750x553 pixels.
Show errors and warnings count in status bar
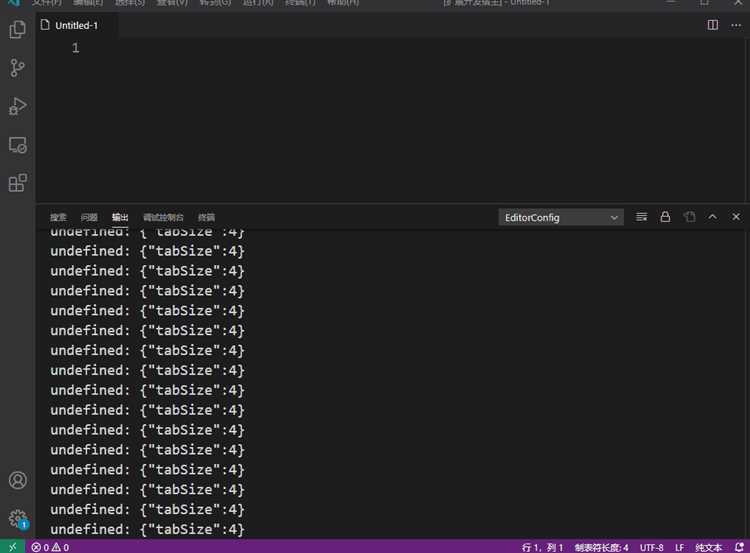pos(50,547)
